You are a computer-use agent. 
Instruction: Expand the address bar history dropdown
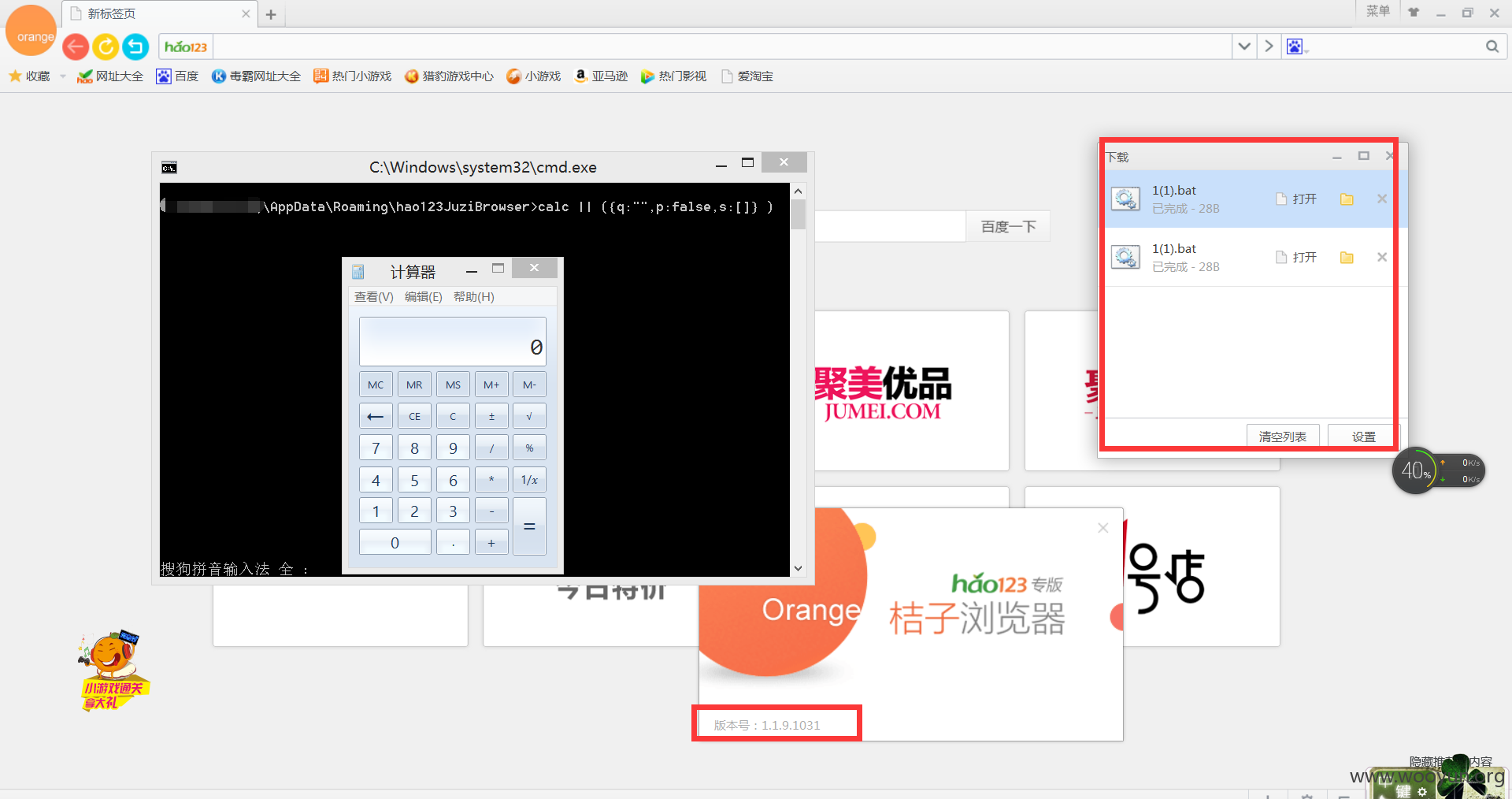(x=1244, y=46)
